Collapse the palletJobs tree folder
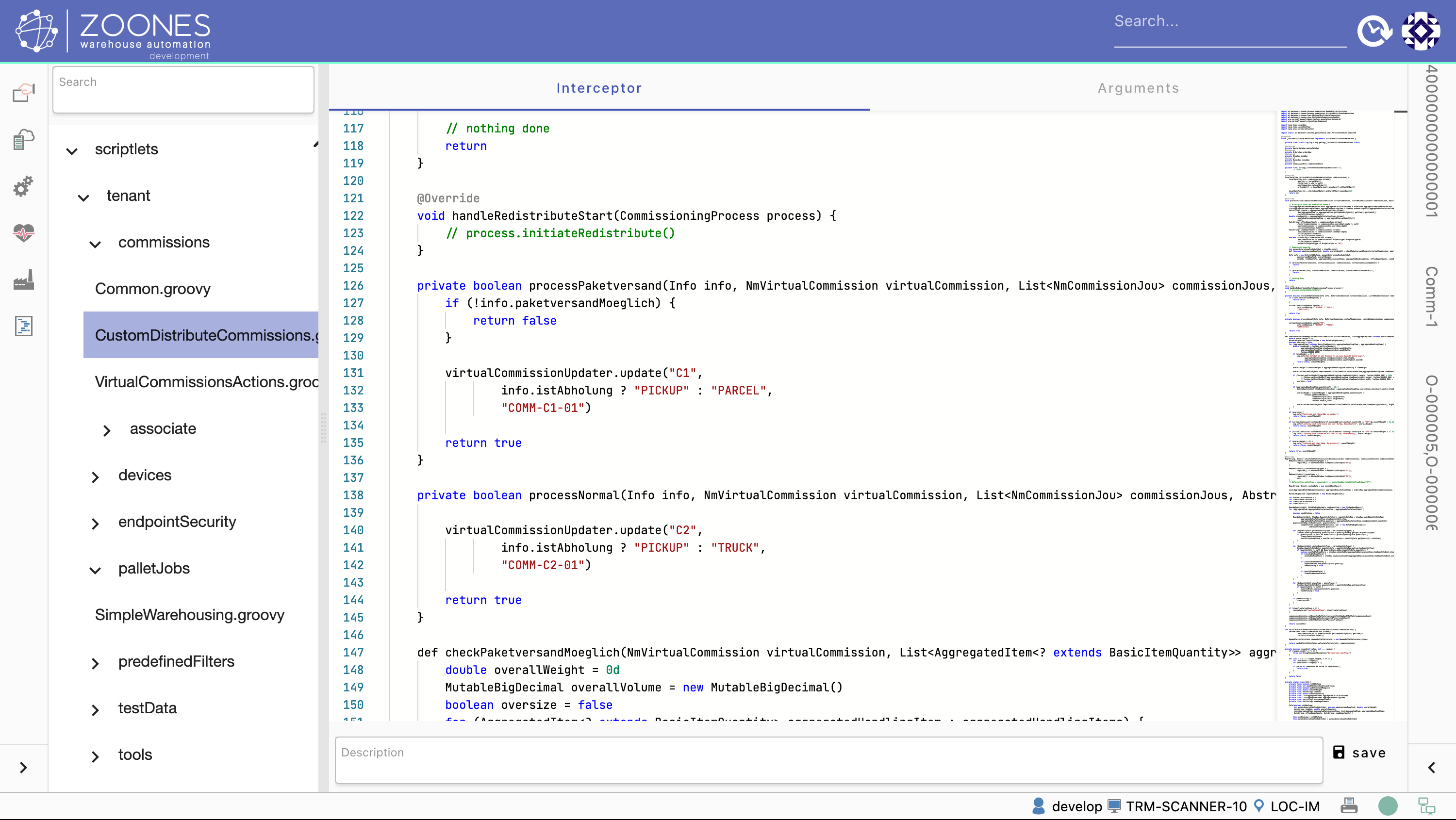The image size is (1456, 820). pos(95,570)
